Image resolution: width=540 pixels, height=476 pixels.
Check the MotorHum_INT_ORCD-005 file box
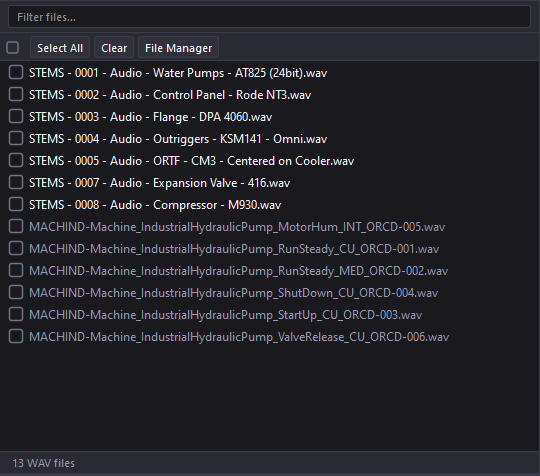click(16, 226)
